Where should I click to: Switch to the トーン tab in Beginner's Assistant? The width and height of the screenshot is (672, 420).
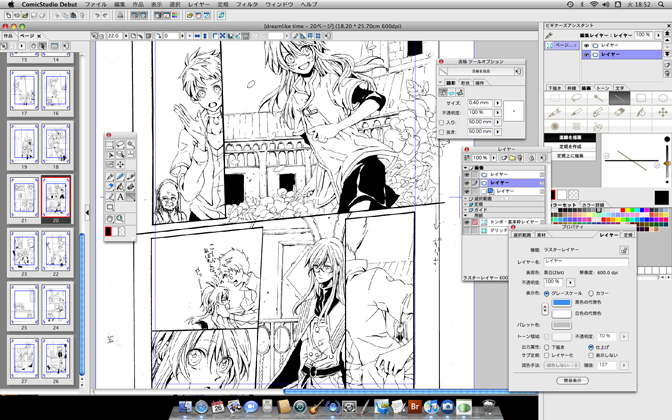coord(603,88)
